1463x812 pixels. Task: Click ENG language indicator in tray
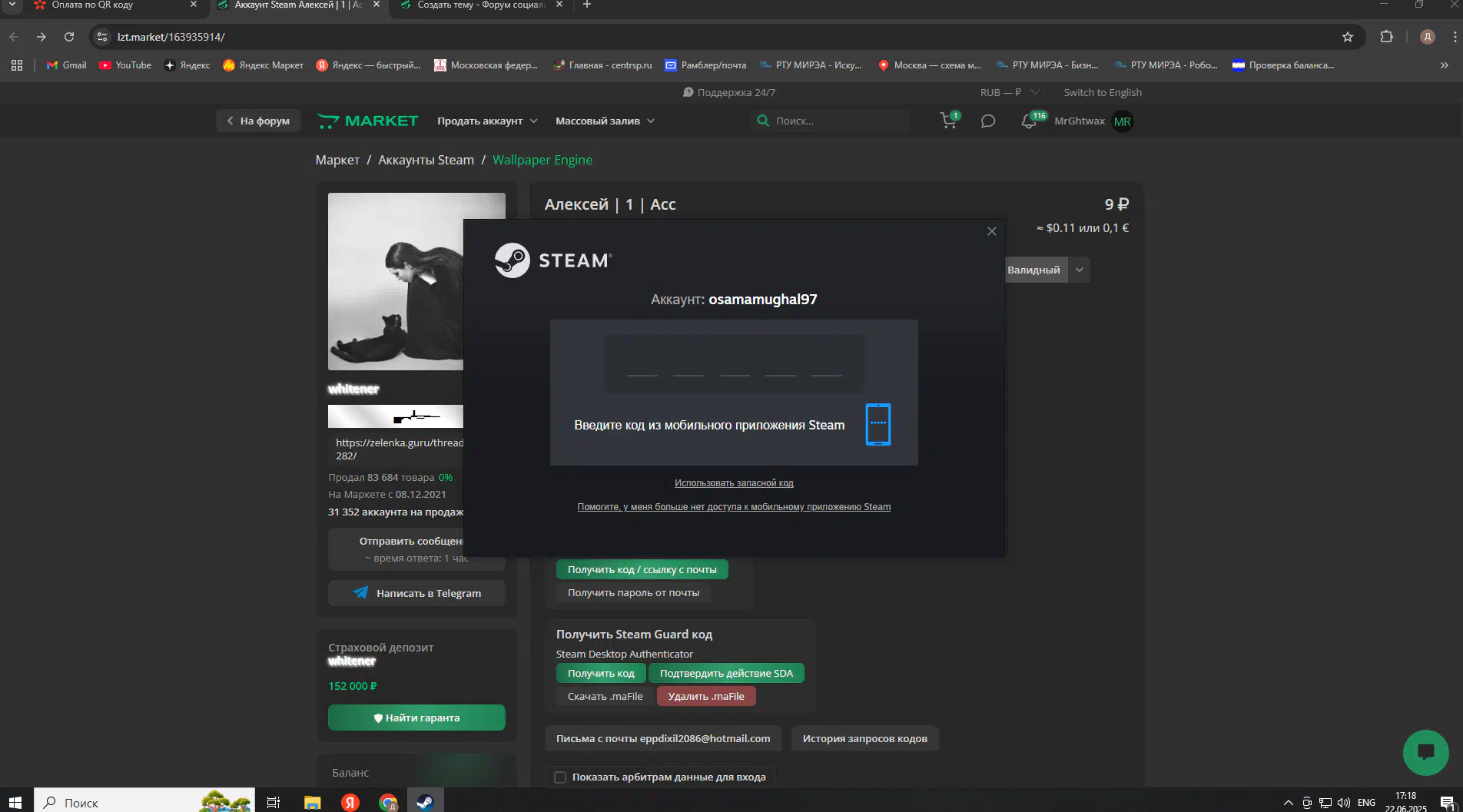[x=1366, y=803]
